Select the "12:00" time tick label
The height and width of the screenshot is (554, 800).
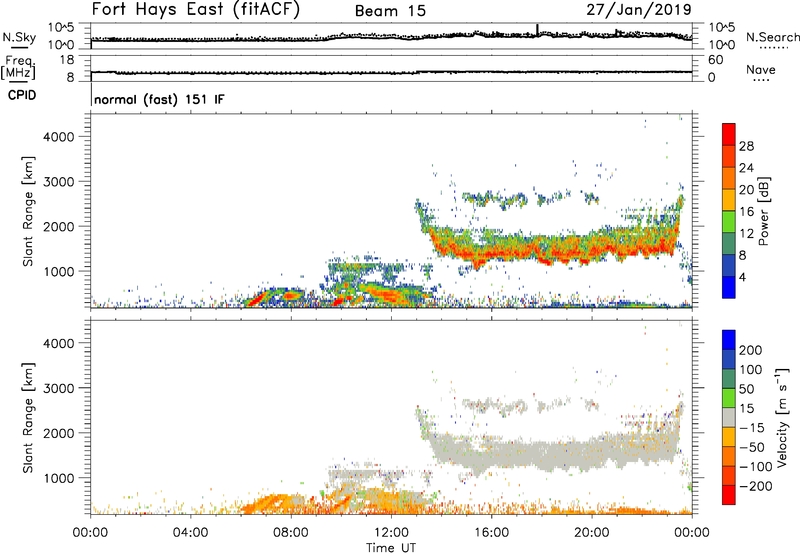point(391,533)
